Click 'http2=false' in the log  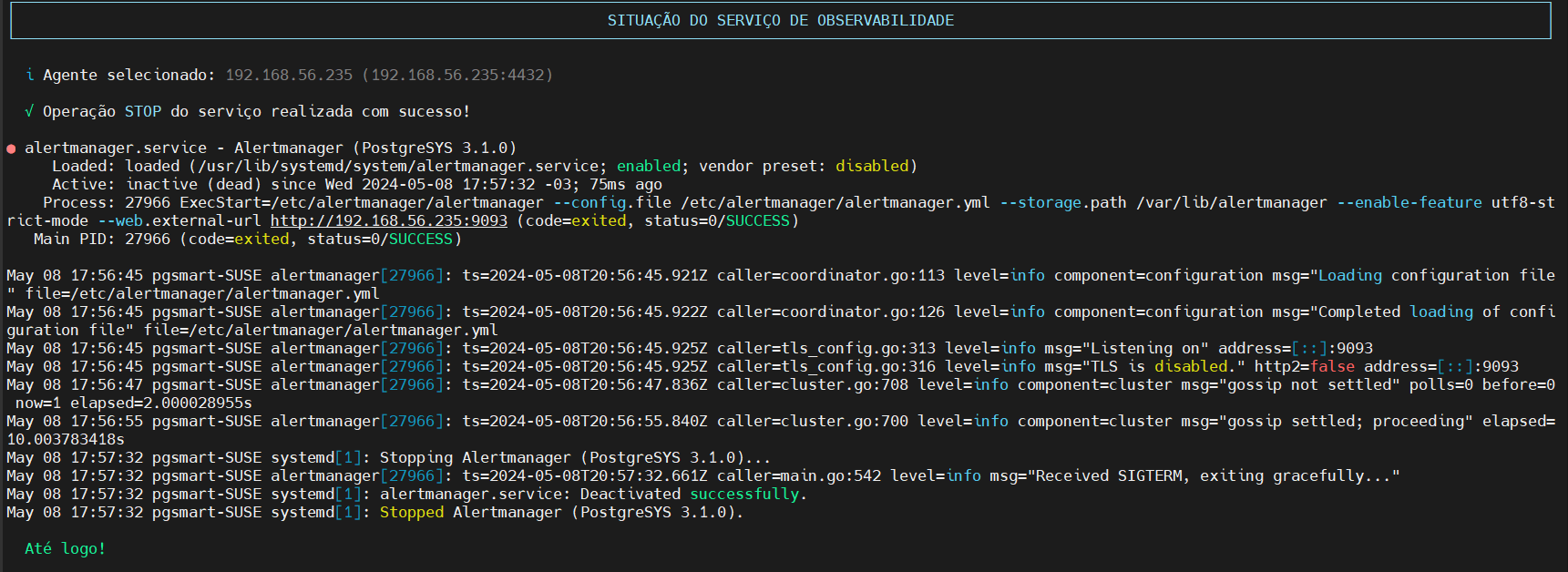[x=1305, y=366]
